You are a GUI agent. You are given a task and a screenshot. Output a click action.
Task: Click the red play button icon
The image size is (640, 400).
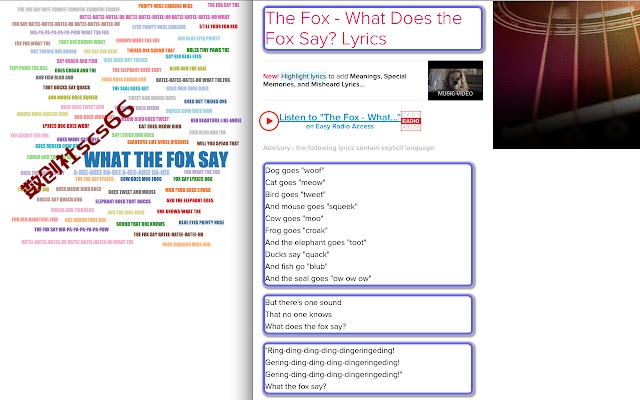[x=269, y=121]
